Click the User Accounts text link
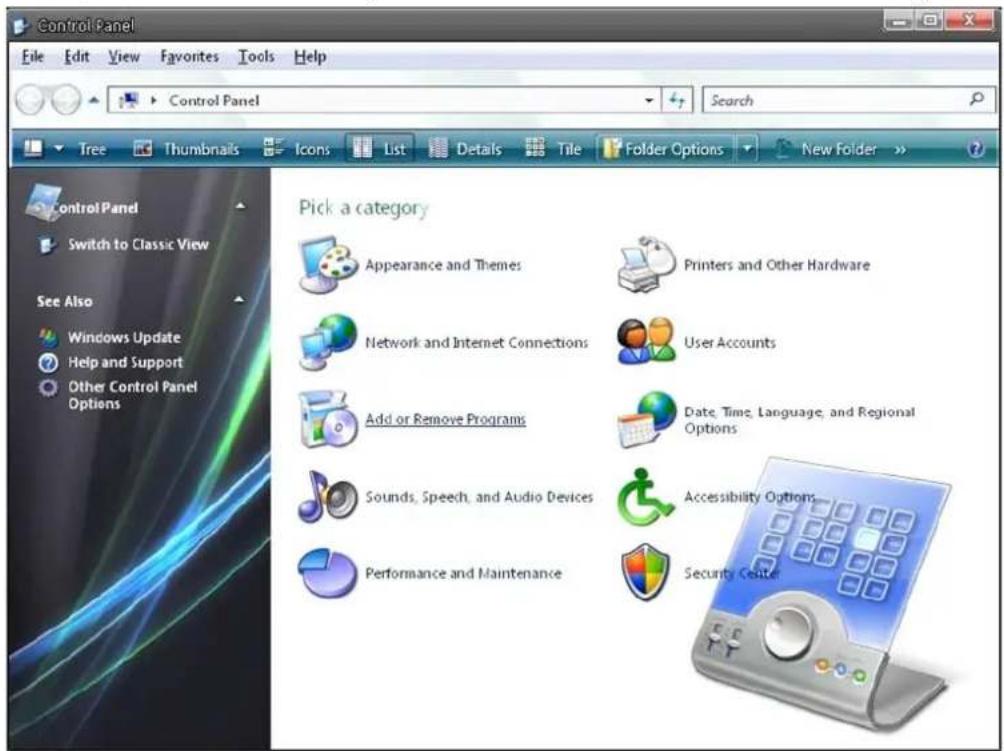The width and height of the screenshot is (1004, 751). click(729, 343)
